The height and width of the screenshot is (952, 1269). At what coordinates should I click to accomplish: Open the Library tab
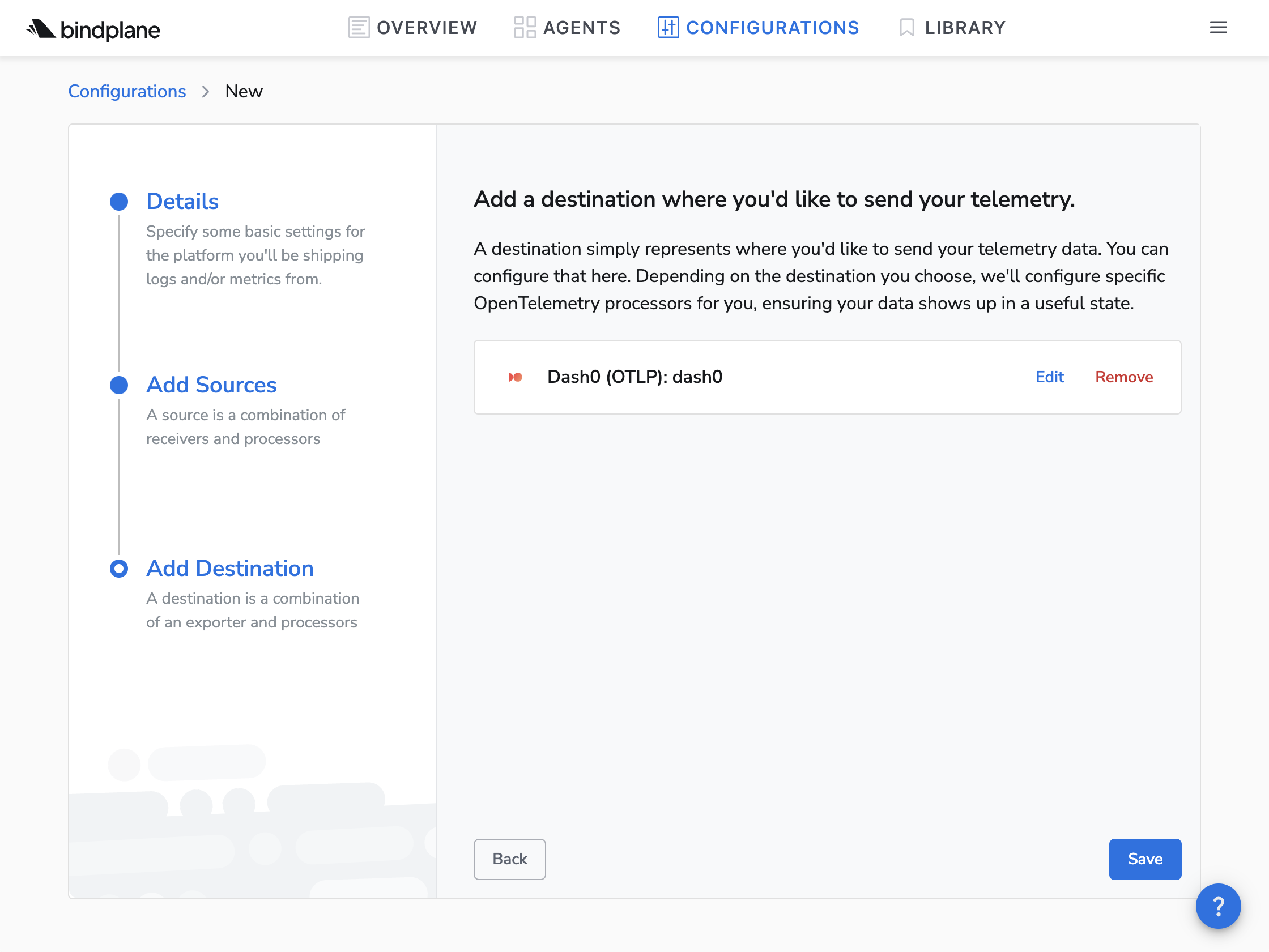952,28
